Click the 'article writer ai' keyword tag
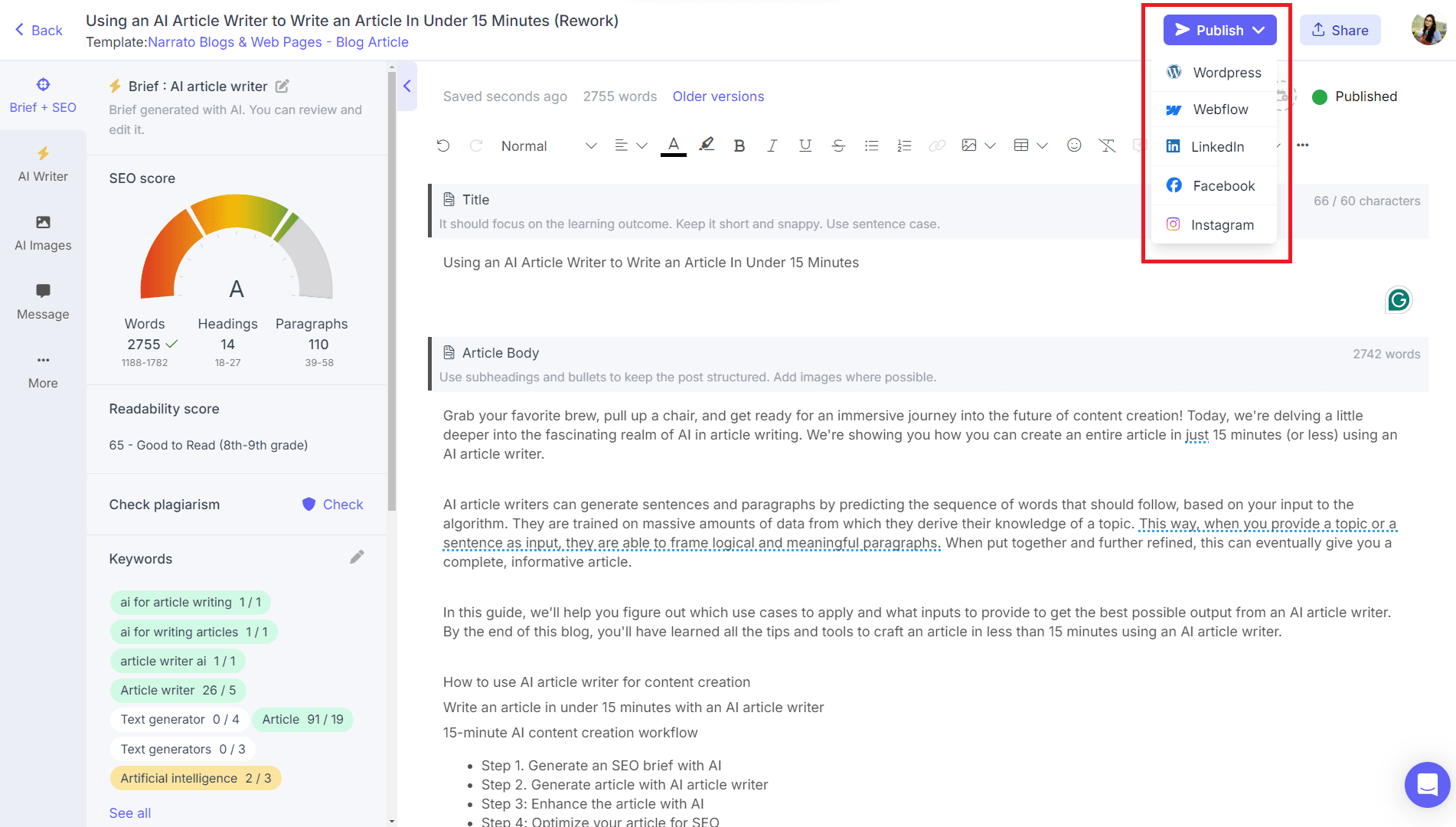The width and height of the screenshot is (1456, 827). pos(178,661)
